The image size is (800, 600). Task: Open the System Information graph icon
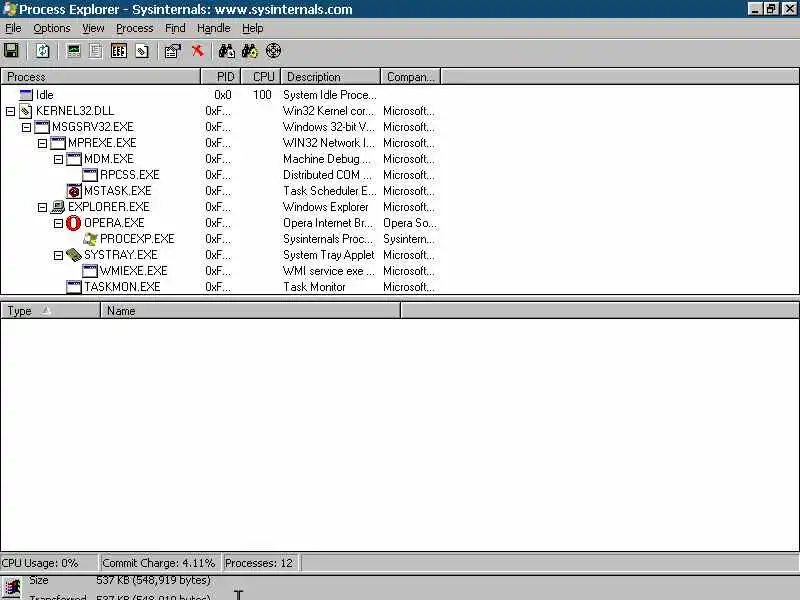pyautogui.click(x=74, y=51)
